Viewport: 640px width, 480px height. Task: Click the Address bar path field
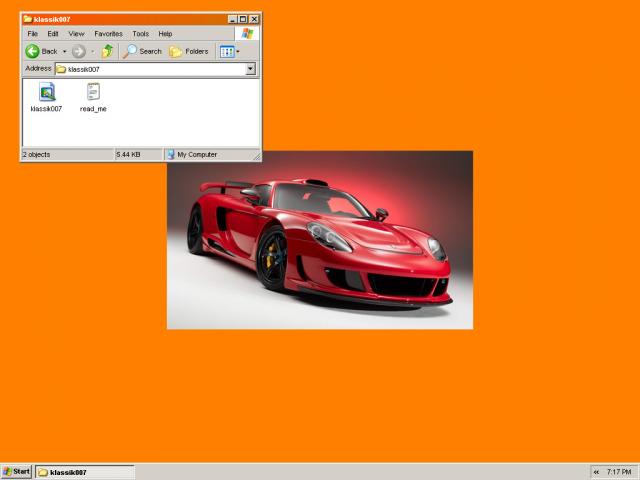151,69
